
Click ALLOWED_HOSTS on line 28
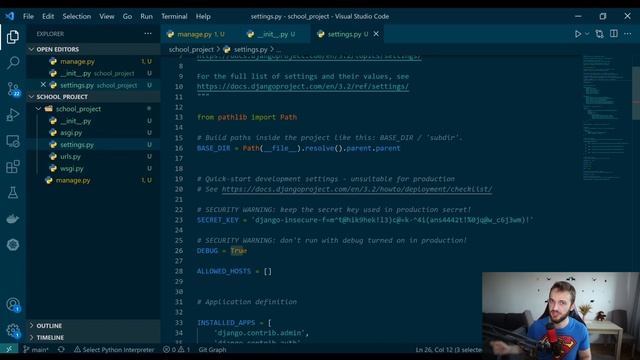224,271
